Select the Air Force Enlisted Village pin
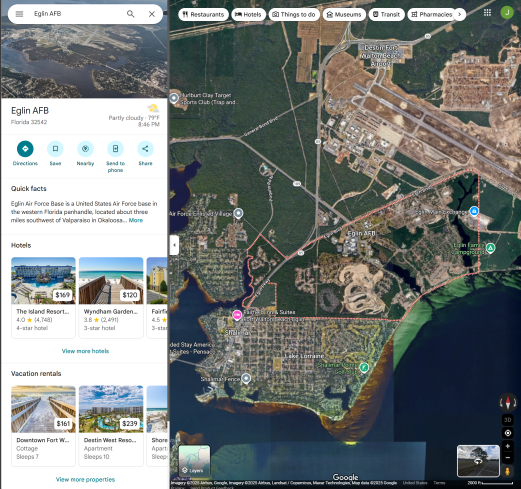The image size is (521, 489). tap(238, 213)
